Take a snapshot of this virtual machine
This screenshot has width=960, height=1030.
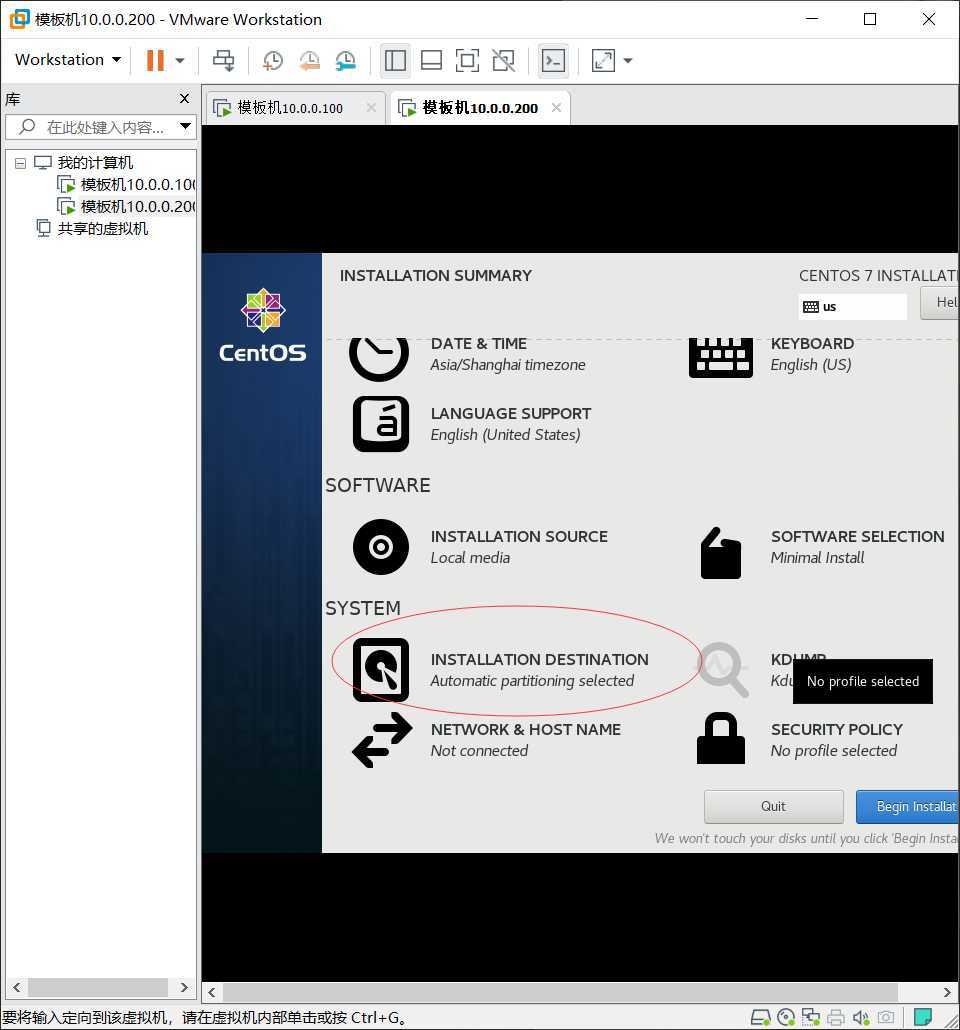[x=273, y=60]
